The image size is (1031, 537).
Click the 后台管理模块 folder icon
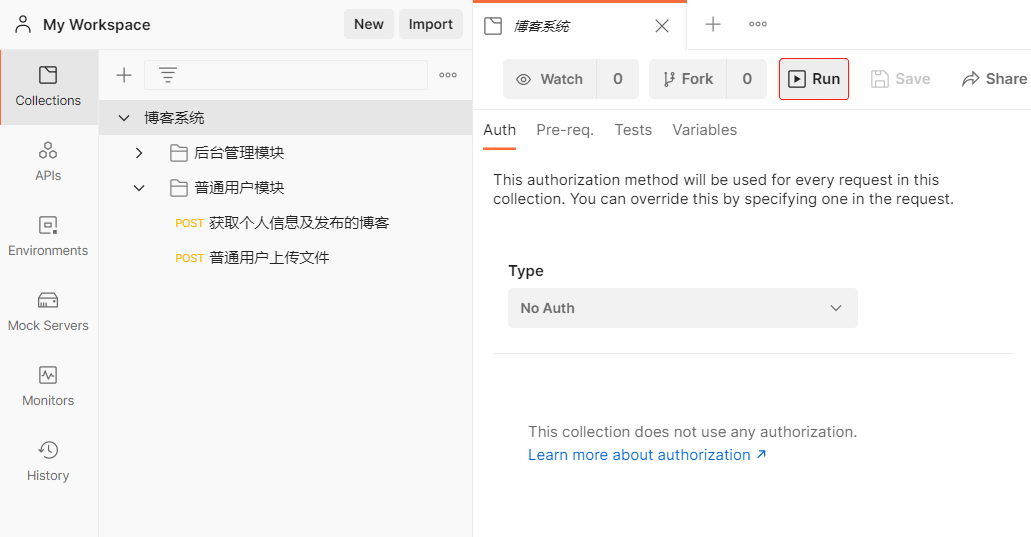(x=179, y=153)
